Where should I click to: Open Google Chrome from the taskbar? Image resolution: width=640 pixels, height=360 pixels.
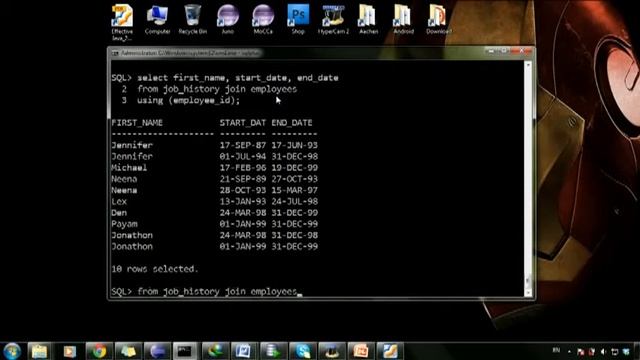[99, 351]
